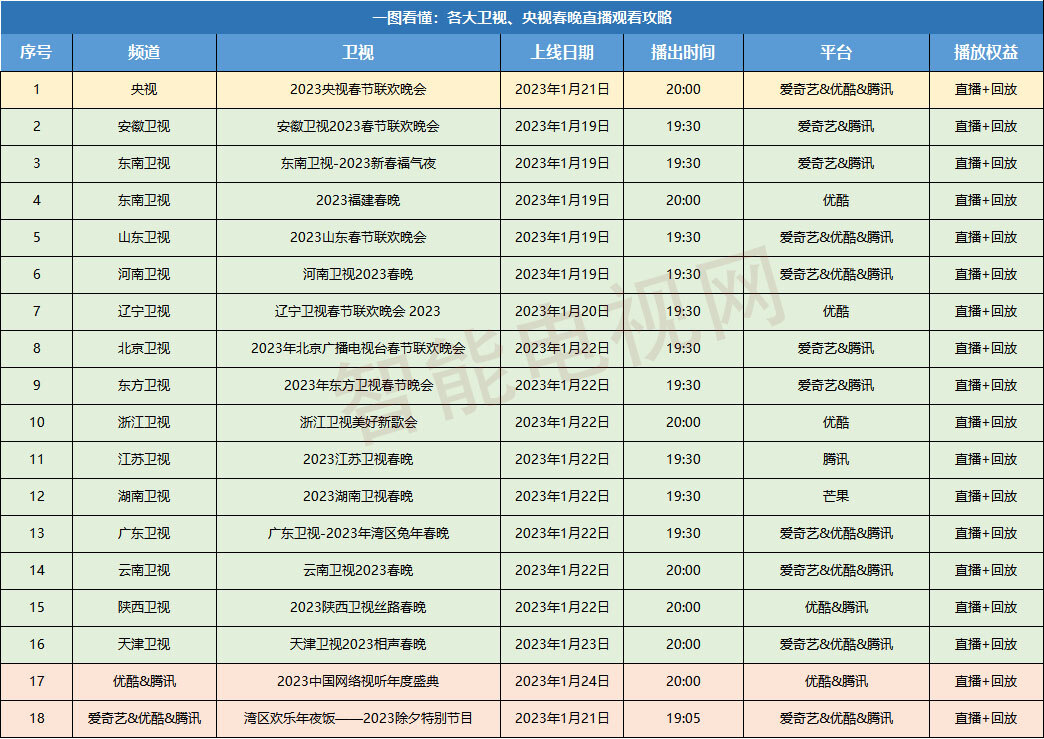Select 2023湖南卫视春晚 cell

pyautogui.click(x=358, y=496)
